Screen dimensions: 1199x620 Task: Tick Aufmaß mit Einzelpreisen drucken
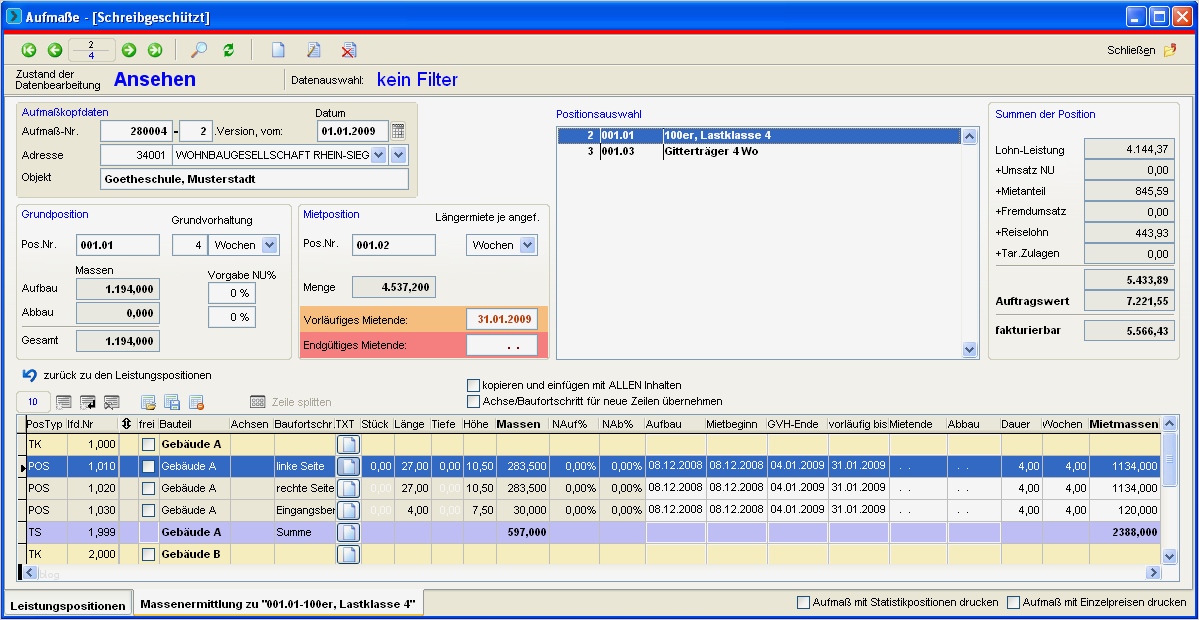pyautogui.click(x=1013, y=603)
